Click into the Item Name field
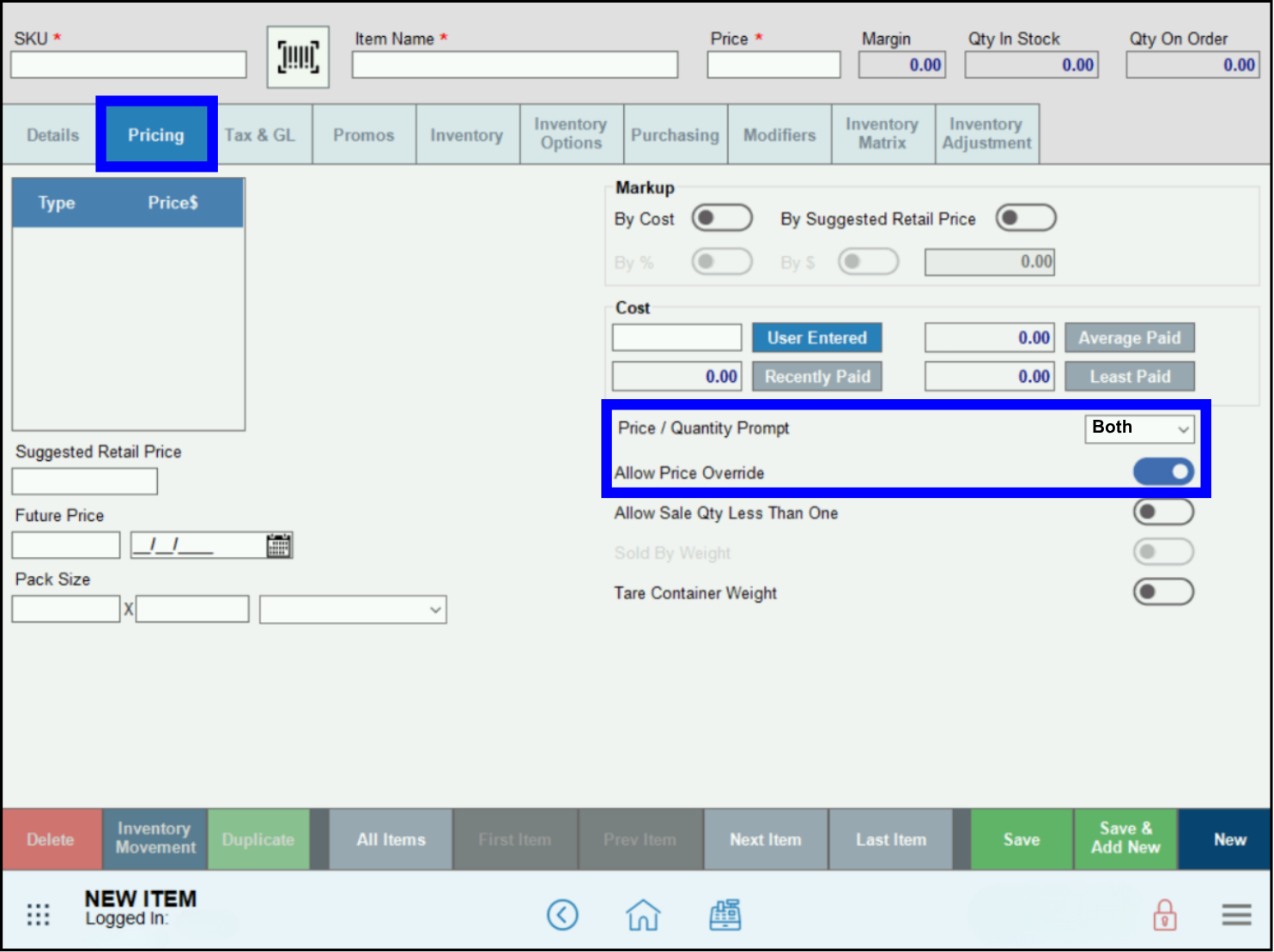The image size is (1274, 952). 514,65
